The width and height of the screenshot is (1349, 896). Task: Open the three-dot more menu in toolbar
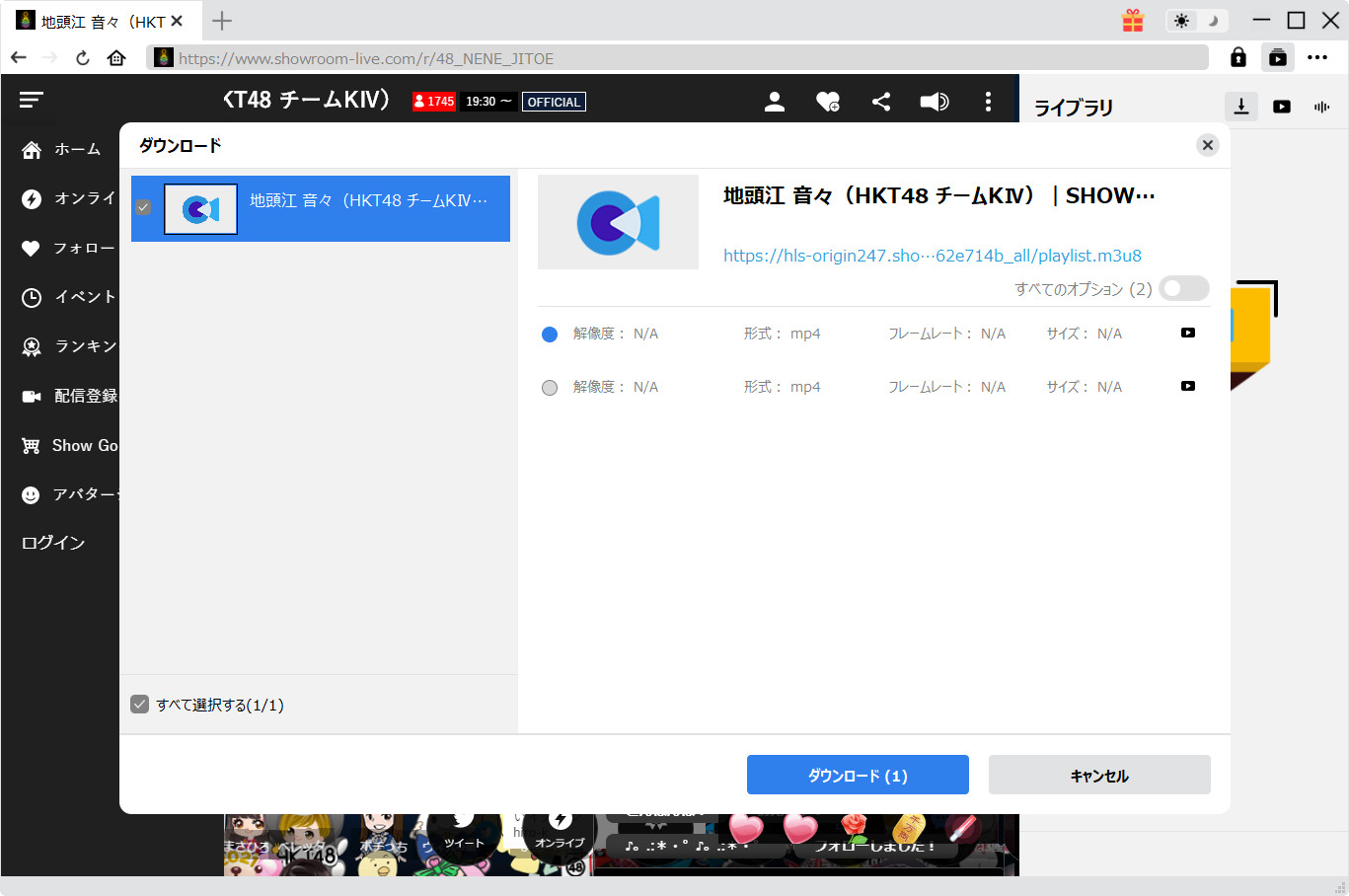1317,58
